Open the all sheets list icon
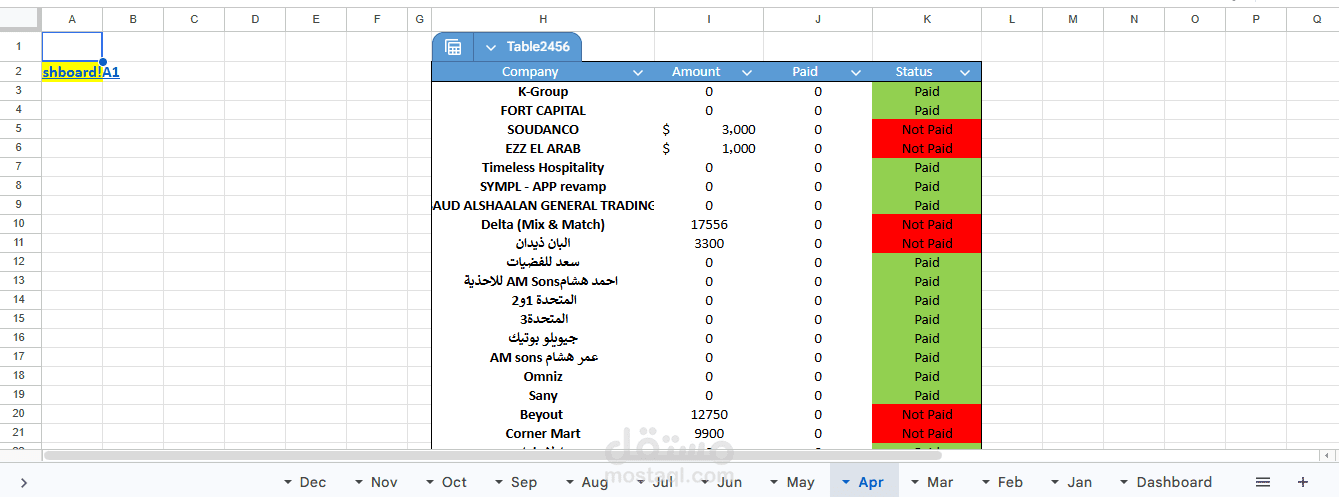The height and width of the screenshot is (497, 1339). [x=1263, y=482]
